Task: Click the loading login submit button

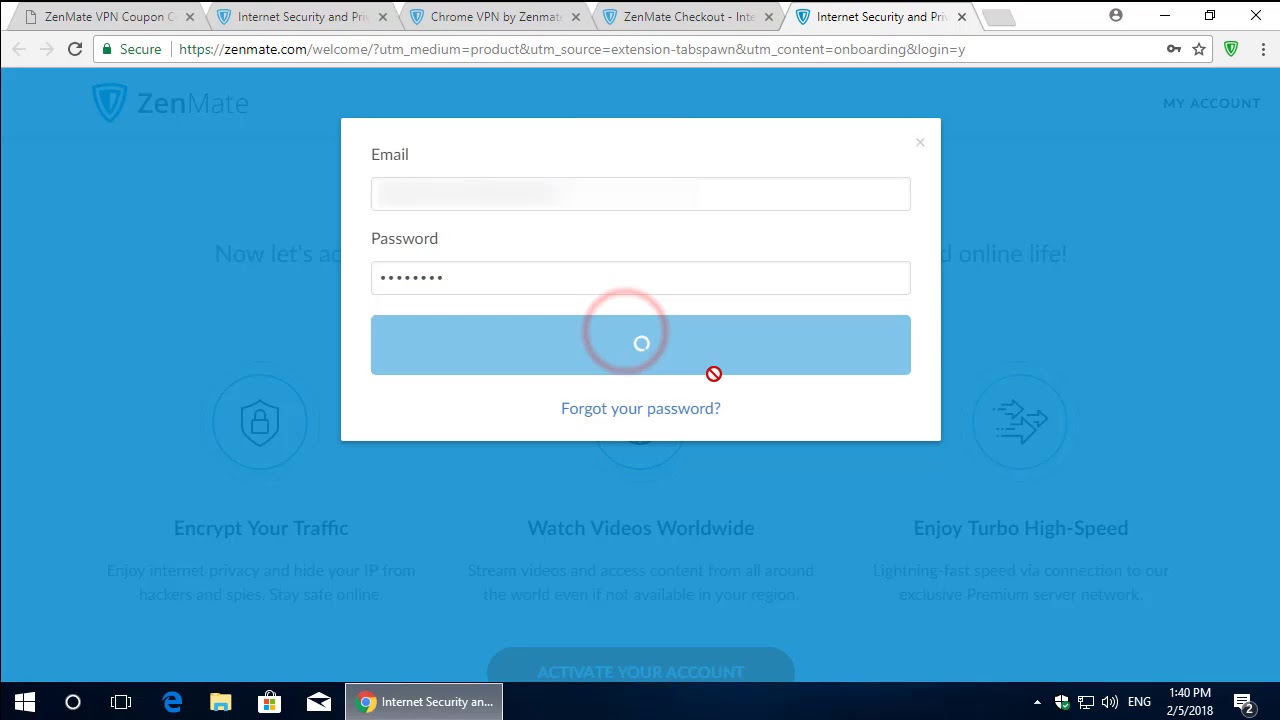Action: click(640, 345)
